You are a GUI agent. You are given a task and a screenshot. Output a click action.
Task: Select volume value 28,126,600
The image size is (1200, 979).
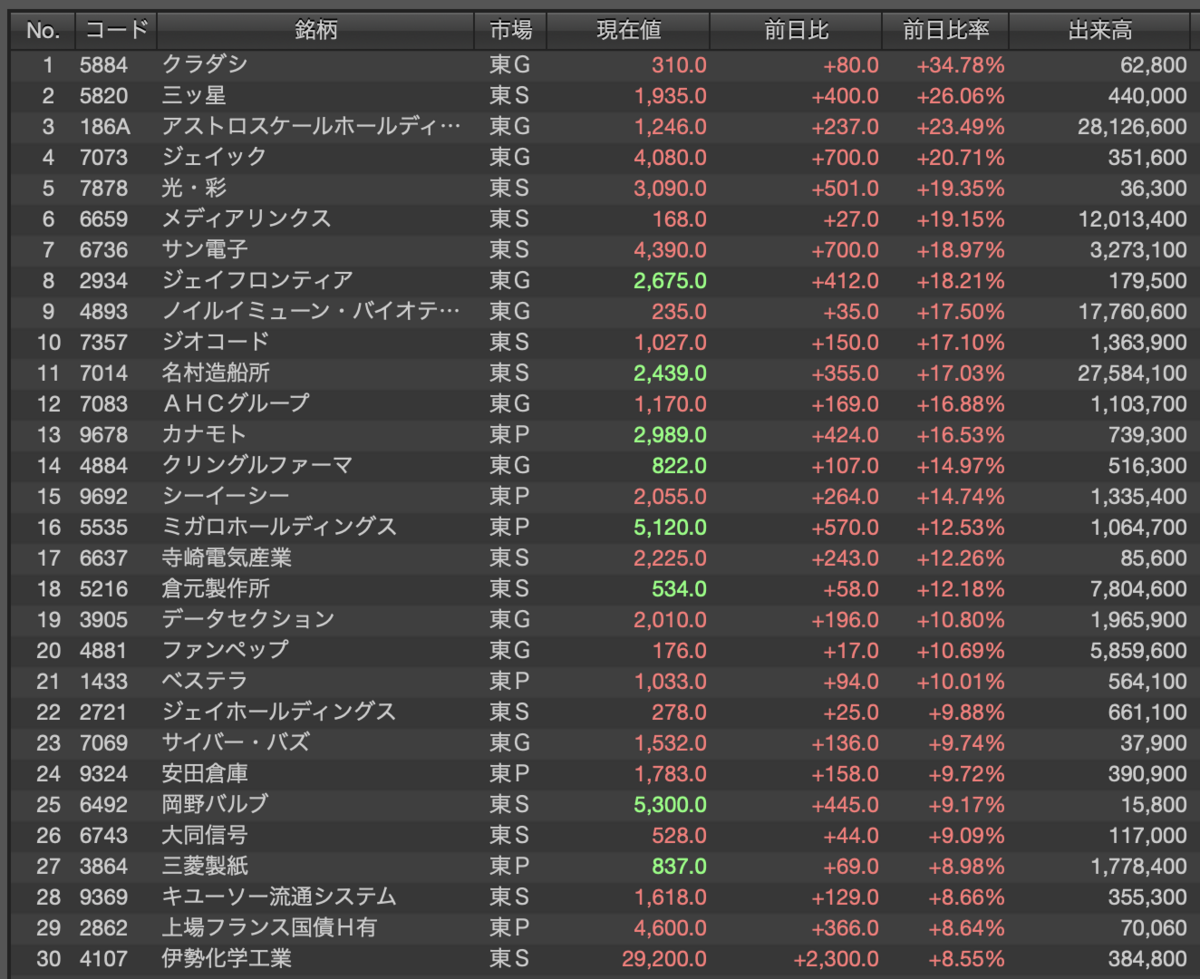point(1133,127)
